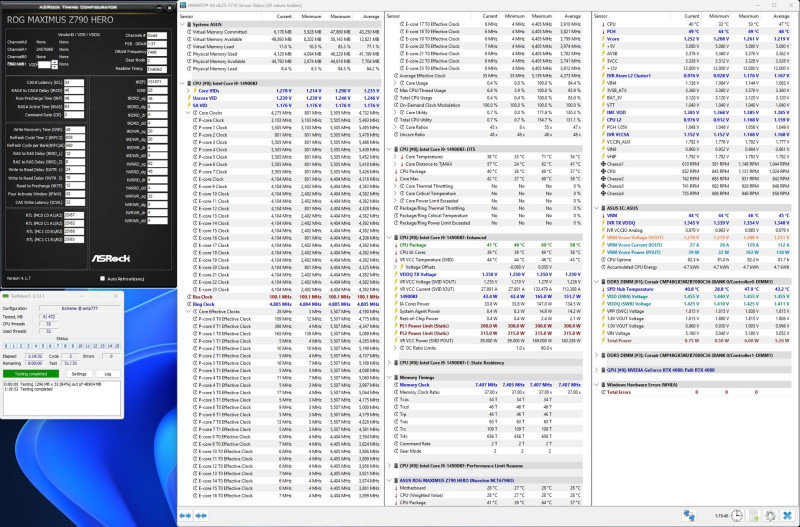Open HWiNFO sensor settings gear icon

point(770,515)
